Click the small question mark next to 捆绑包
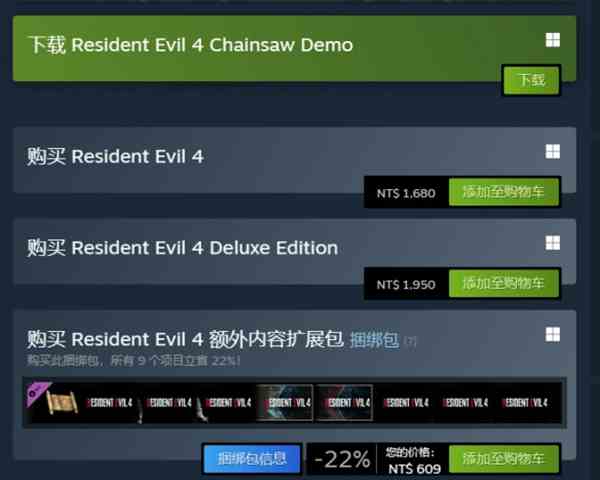The width and height of the screenshot is (600, 480). (410, 341)
